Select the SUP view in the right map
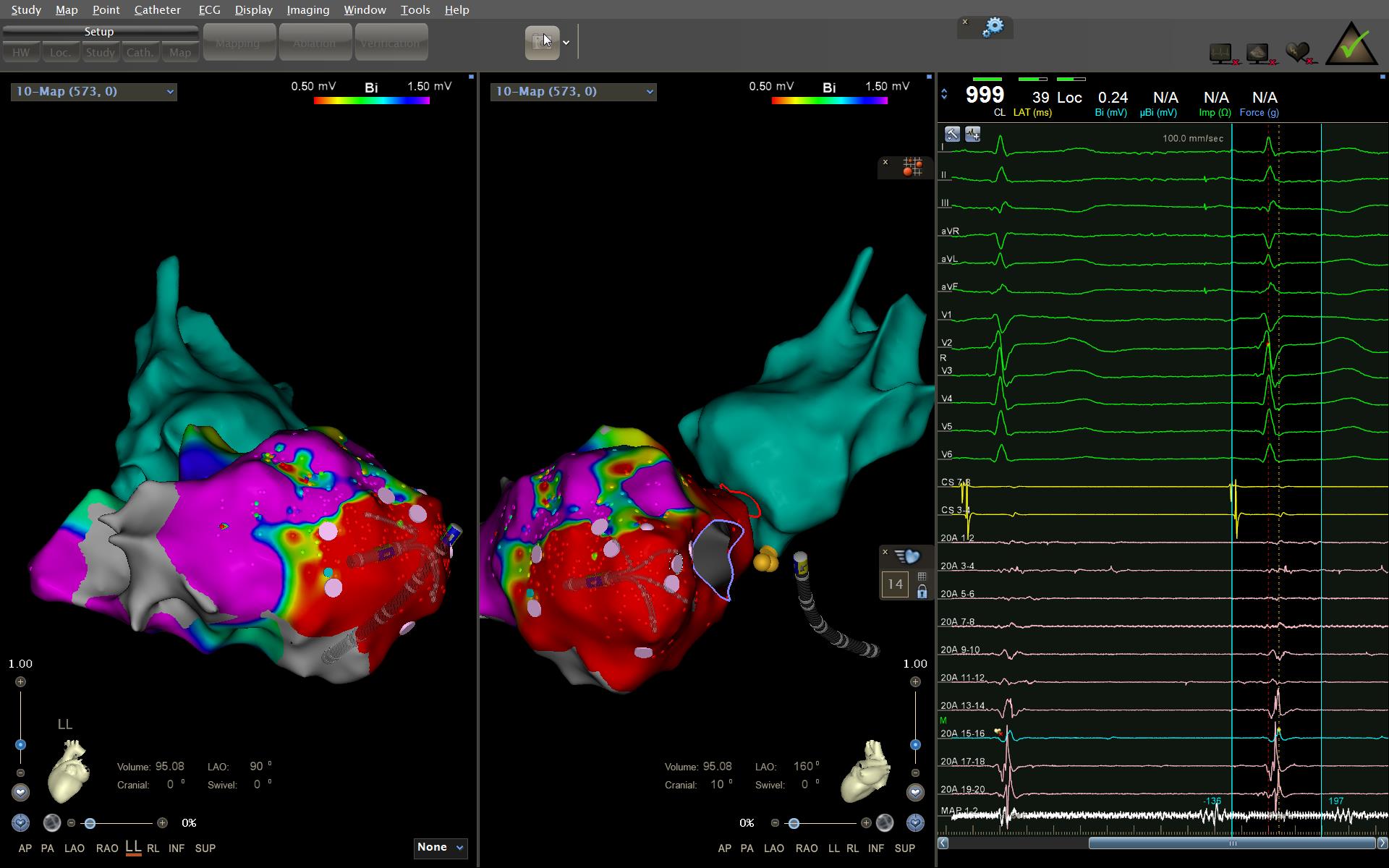Screen dimensions: 1389x868 pos(904,848)
